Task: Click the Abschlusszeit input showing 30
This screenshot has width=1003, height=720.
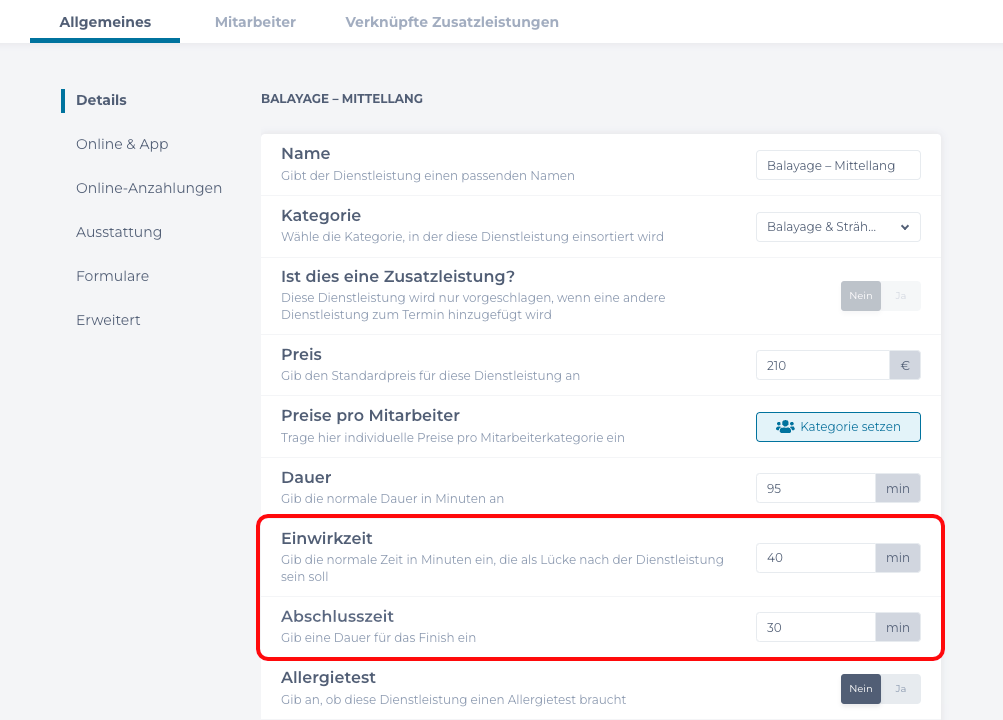Action: (x=815, y=626)
